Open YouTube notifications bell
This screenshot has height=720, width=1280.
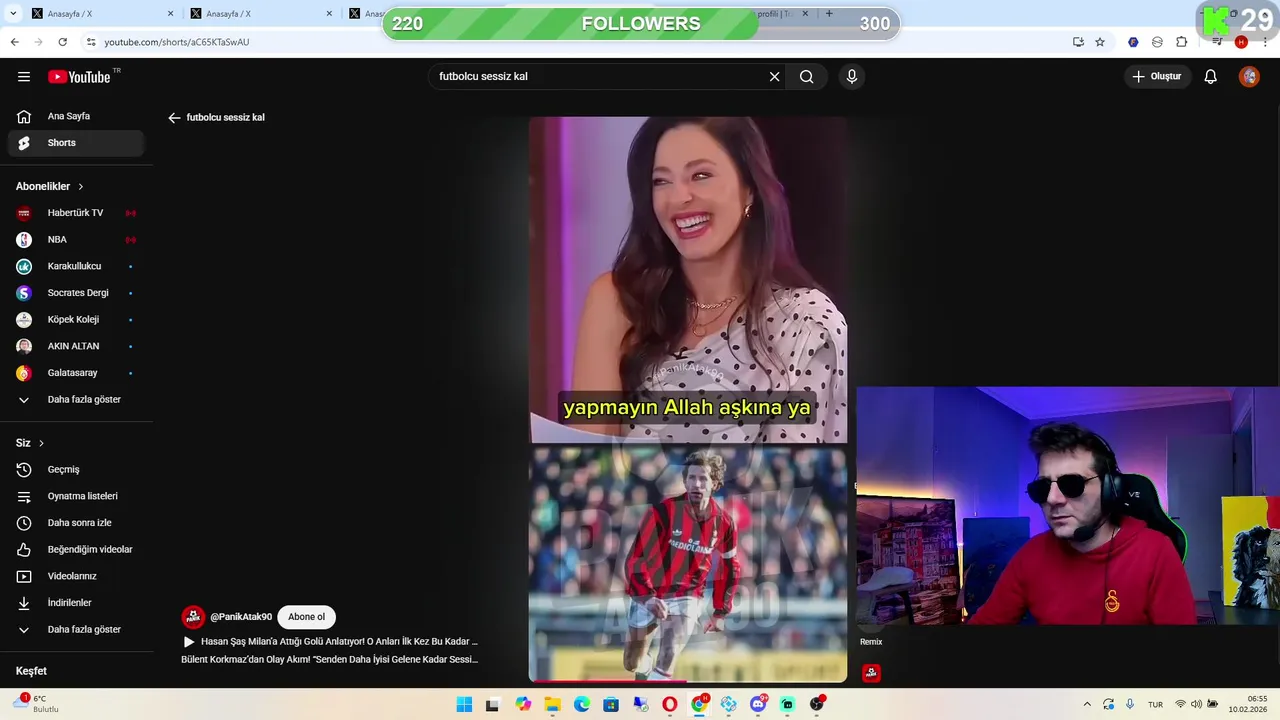click(1210, 77)
